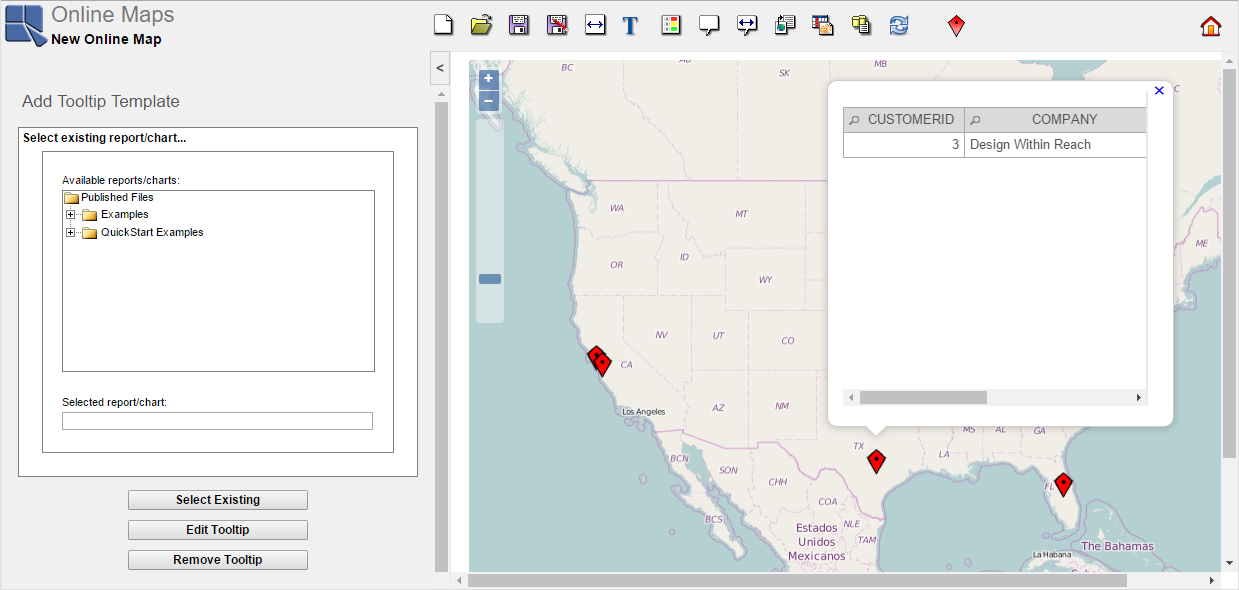This screenshot has height=590, width=1239.
Task: Click the speech bubble tooltip icon
Action: [709, 26]
